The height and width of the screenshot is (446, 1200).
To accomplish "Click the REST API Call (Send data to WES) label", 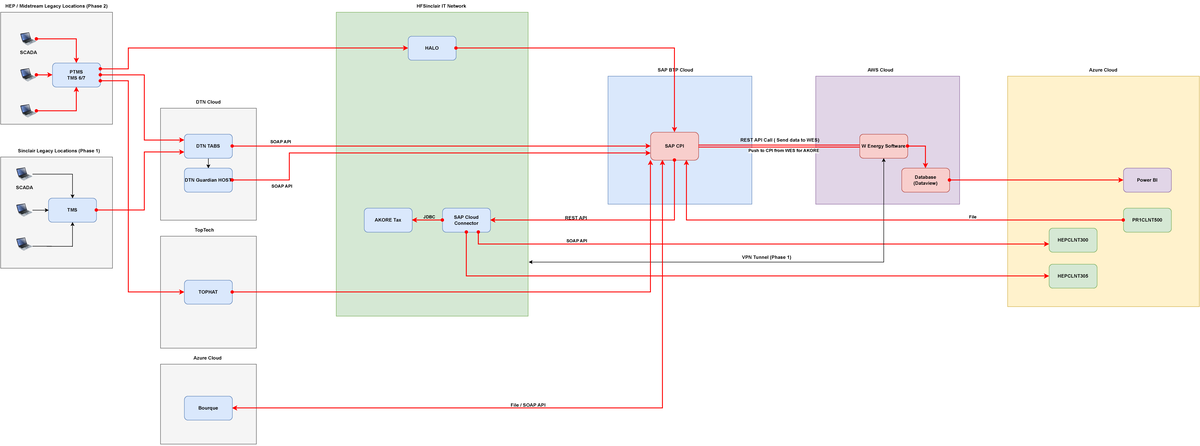I will (779, 140).
